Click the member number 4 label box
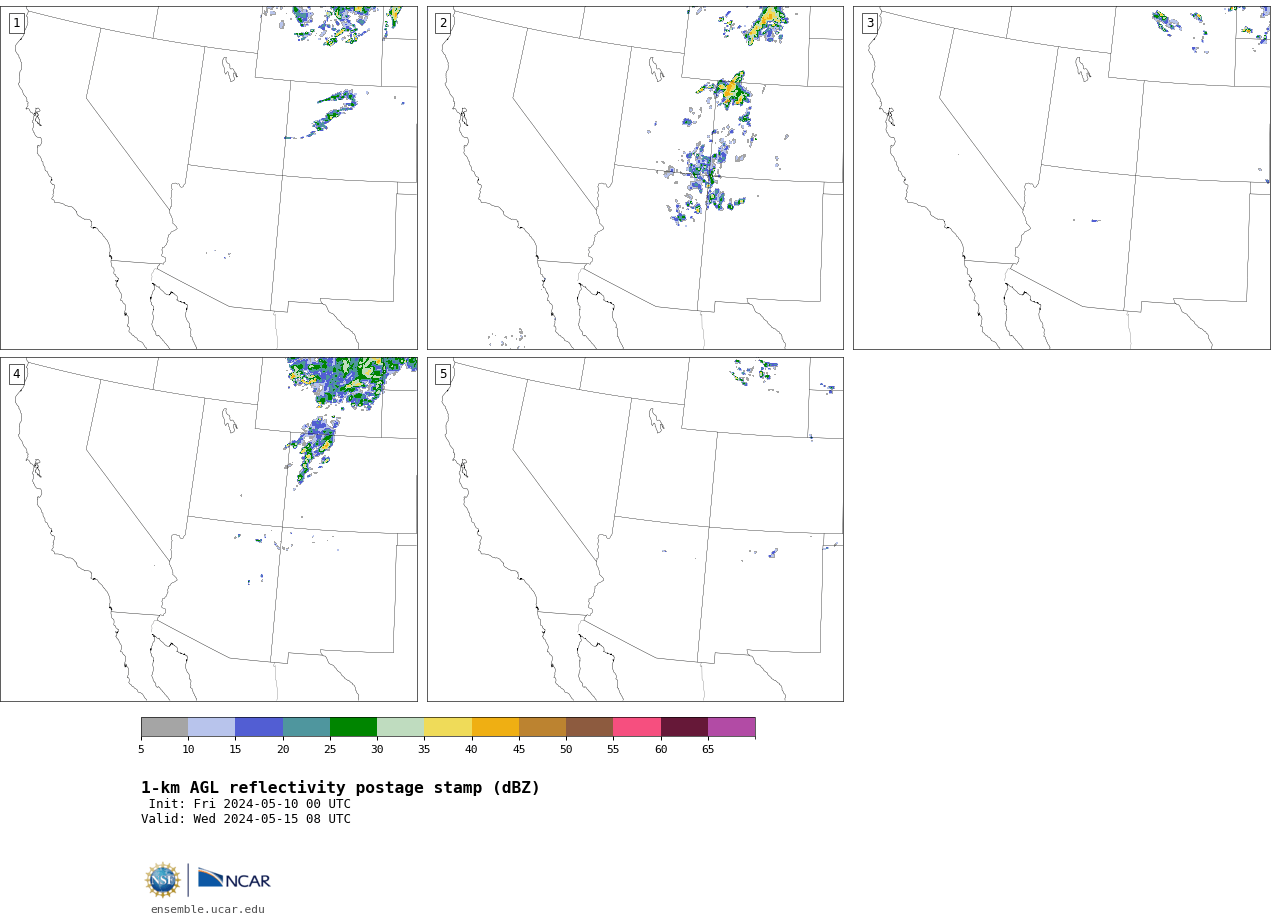1280x920 pixels. click(17, 374)
